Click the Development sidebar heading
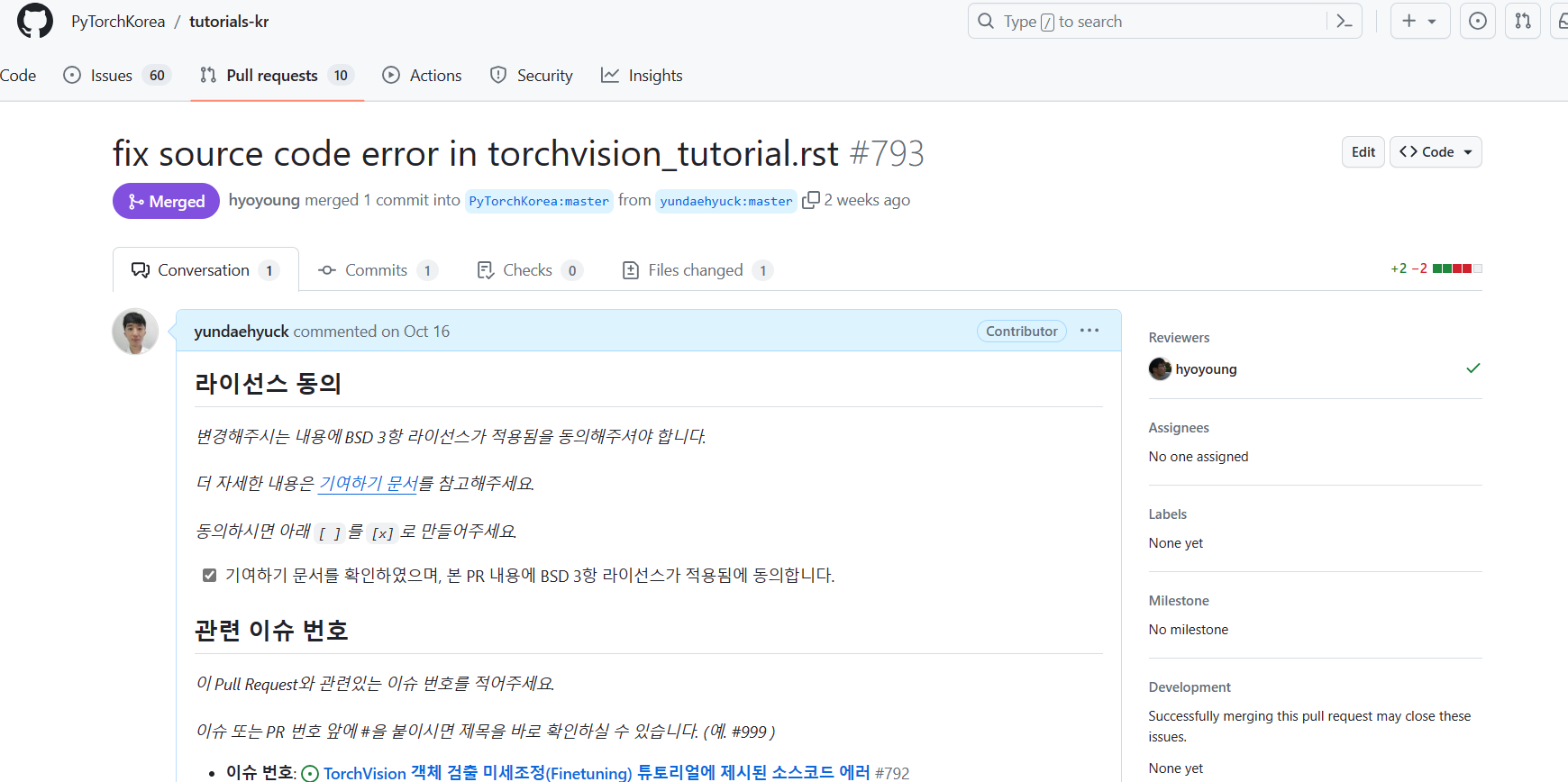Viewport: 1568px width, 782px height. 1190,687
